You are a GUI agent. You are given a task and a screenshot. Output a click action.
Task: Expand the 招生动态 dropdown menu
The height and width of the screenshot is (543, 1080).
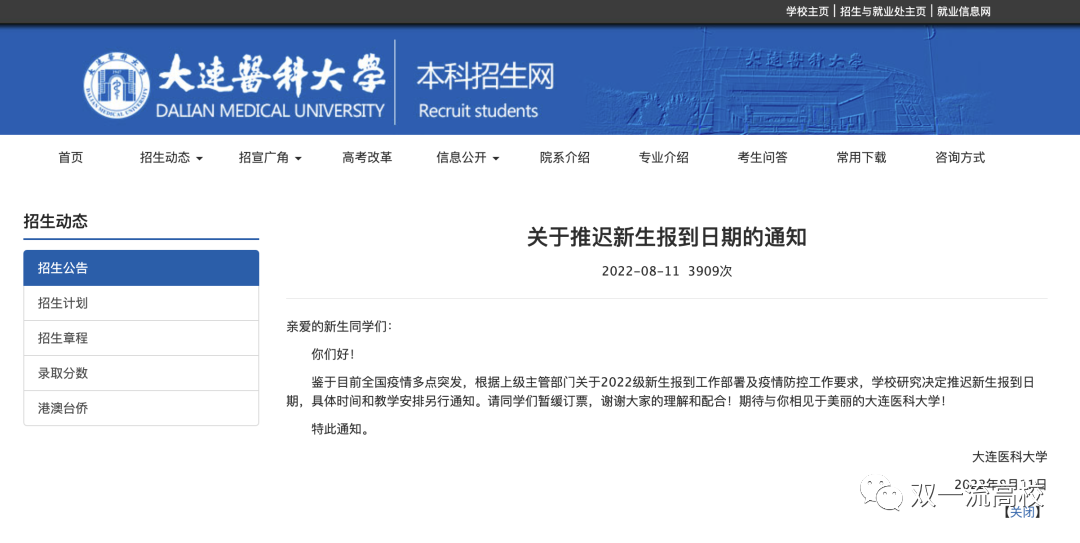[x=171, y=158]
